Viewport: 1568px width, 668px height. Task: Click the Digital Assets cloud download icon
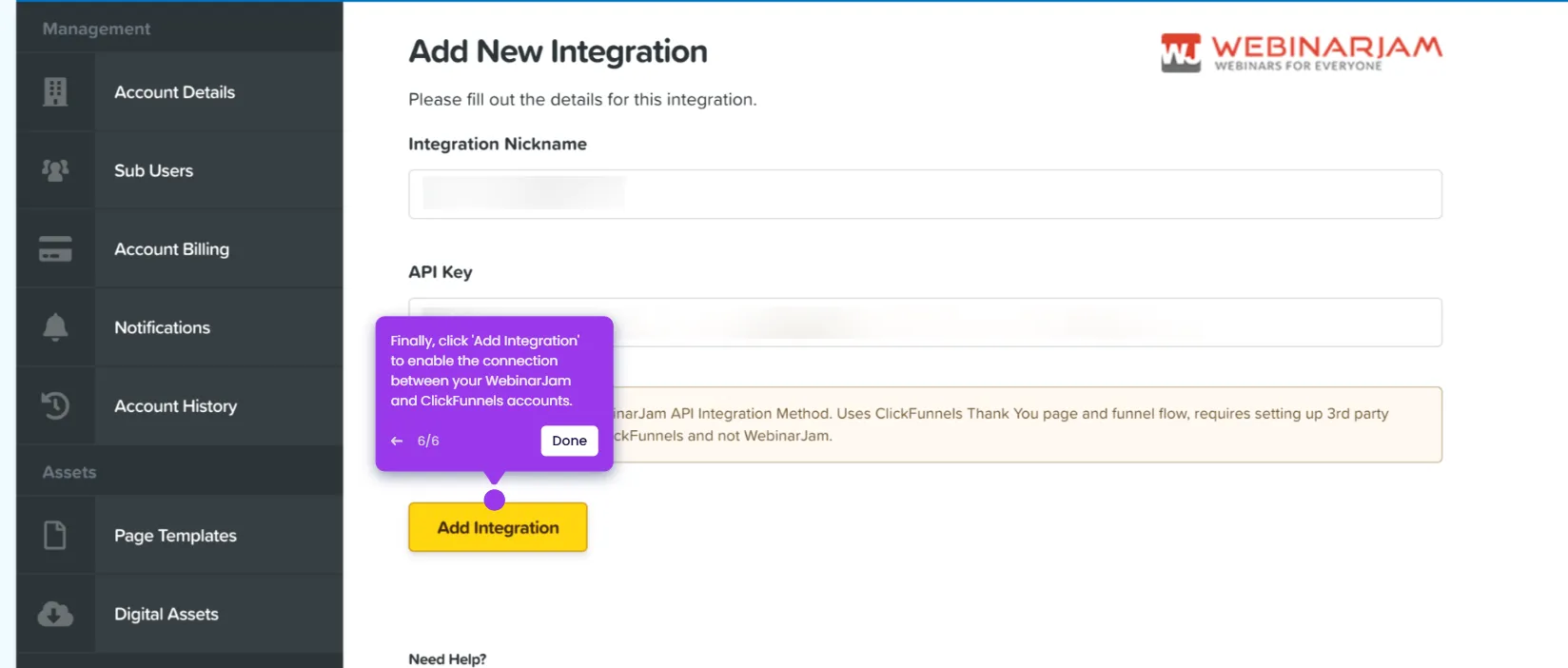pos(55,614)
